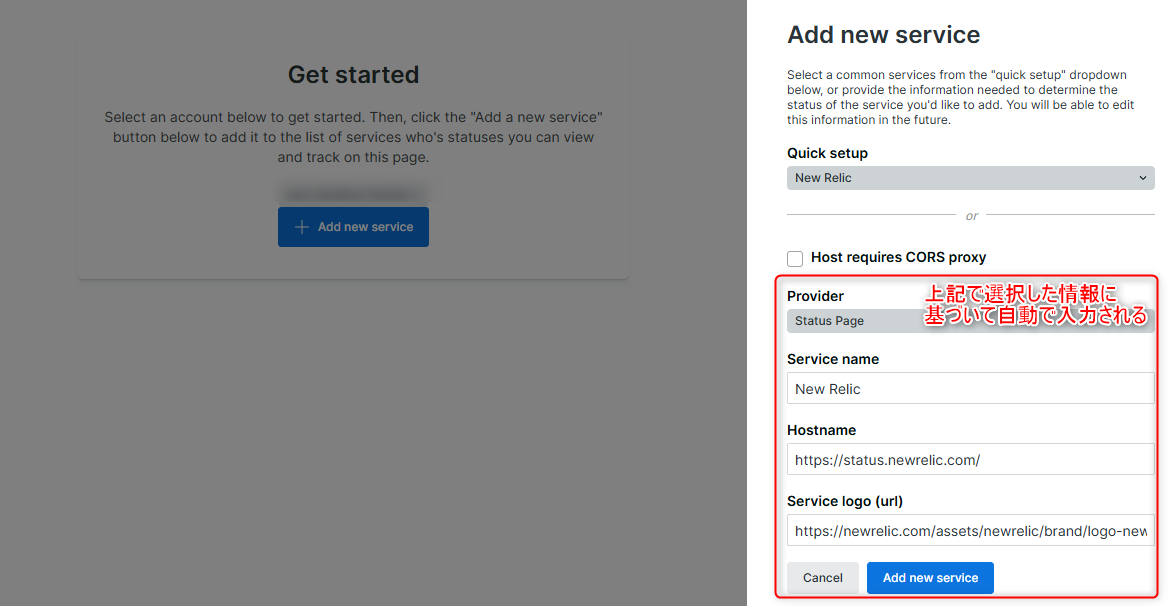Click the dimmed Add new service button under Get started
1171x606 pixels.
click(x=353, y=227)
